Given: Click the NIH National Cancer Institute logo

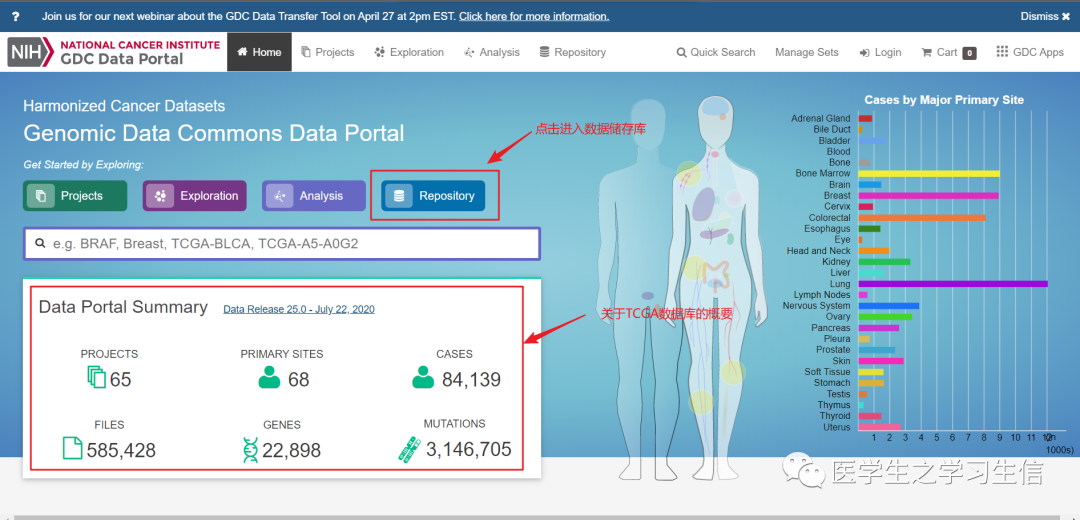Looking at the screenshot, I should [114, 52].
